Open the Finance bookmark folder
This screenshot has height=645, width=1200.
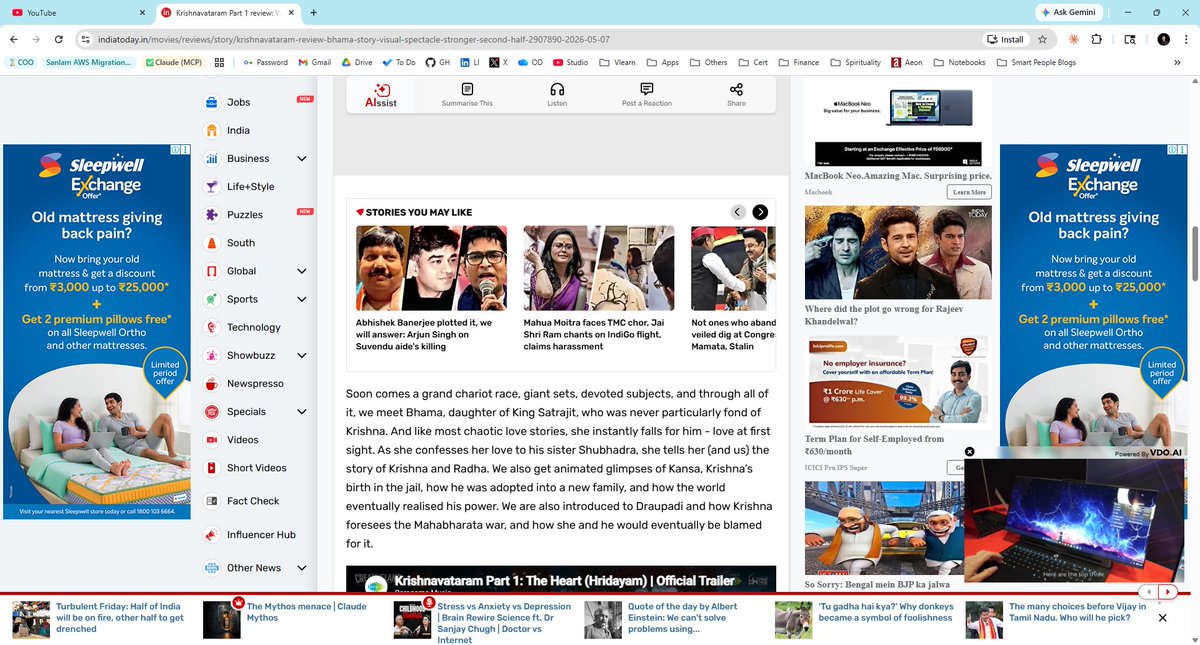[x=798, y=62]
